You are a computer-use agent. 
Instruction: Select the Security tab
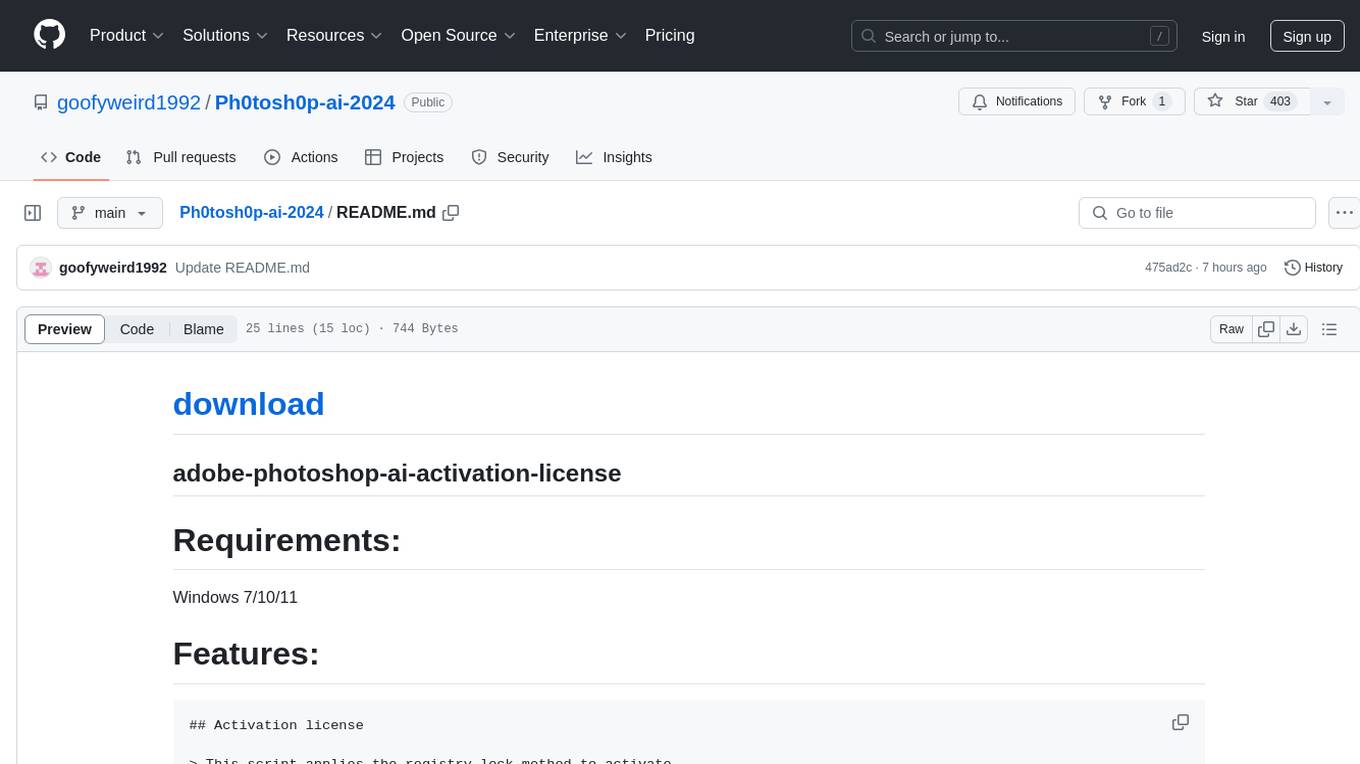click(x=510, y=157)
